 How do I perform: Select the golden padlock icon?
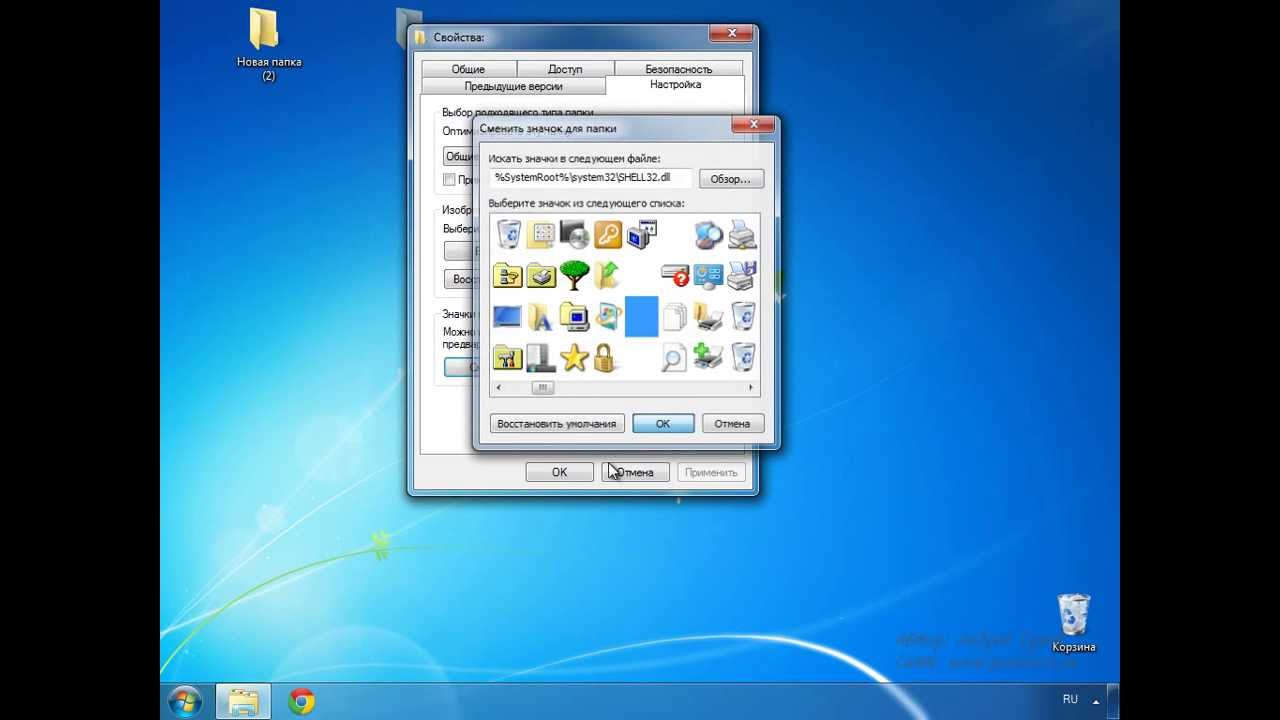coord(604,357)
